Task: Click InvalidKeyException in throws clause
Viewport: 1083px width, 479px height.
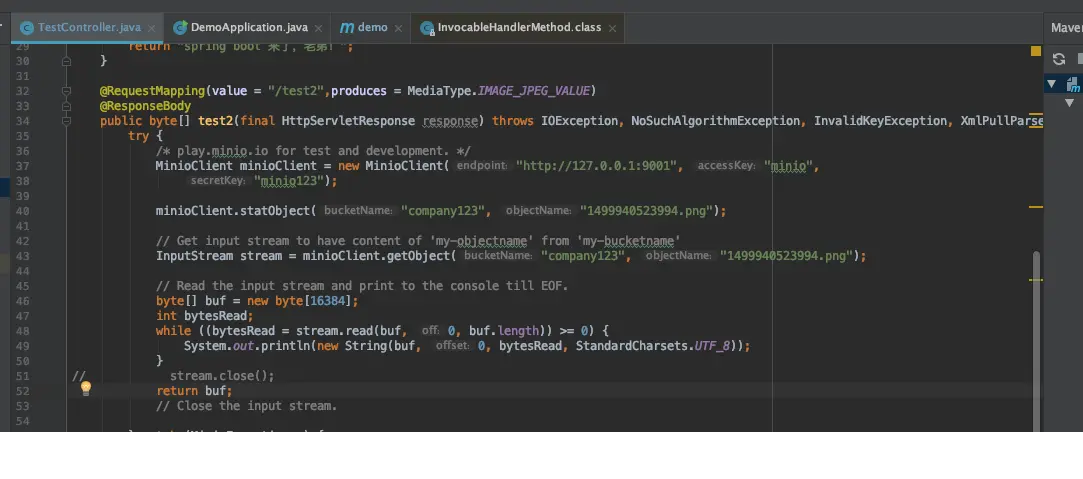Action: [880, 121]
